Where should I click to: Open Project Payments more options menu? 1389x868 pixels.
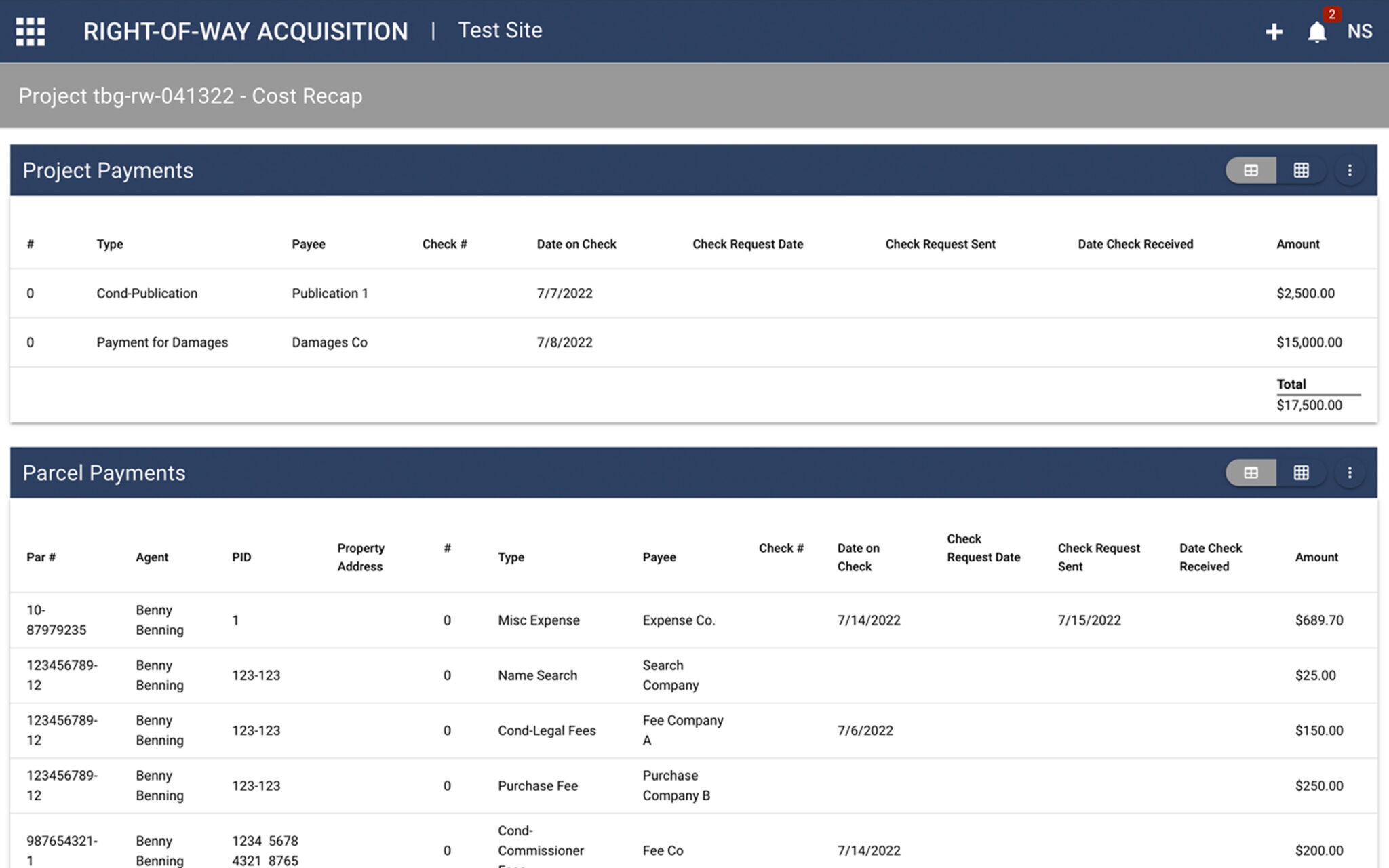1349,170
